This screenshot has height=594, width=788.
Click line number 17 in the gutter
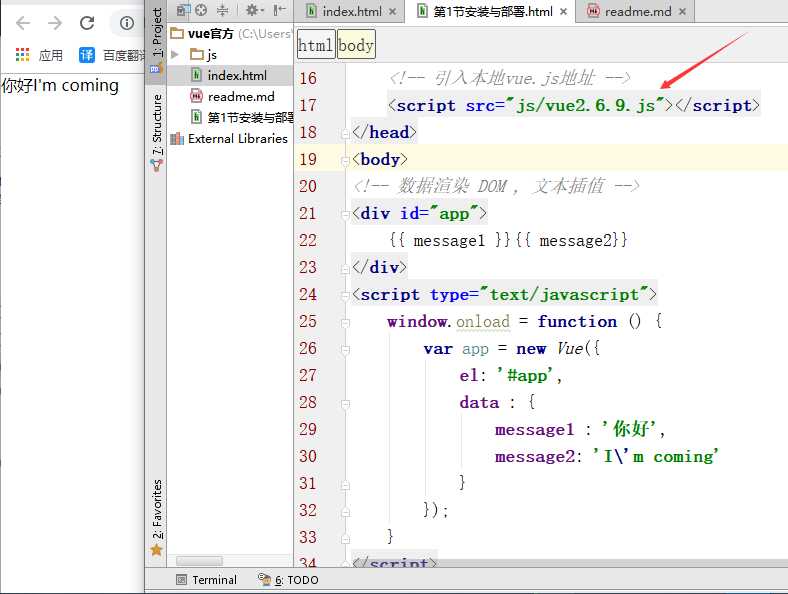(x=308, y=105)
